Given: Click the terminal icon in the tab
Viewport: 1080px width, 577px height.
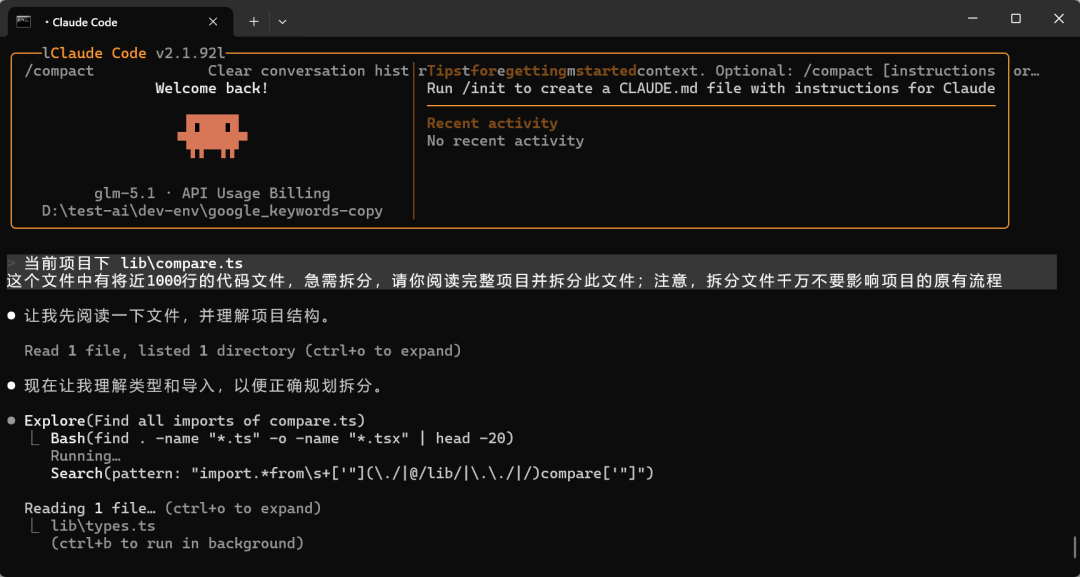Looking at the screenshot, I should click(23, 21).
